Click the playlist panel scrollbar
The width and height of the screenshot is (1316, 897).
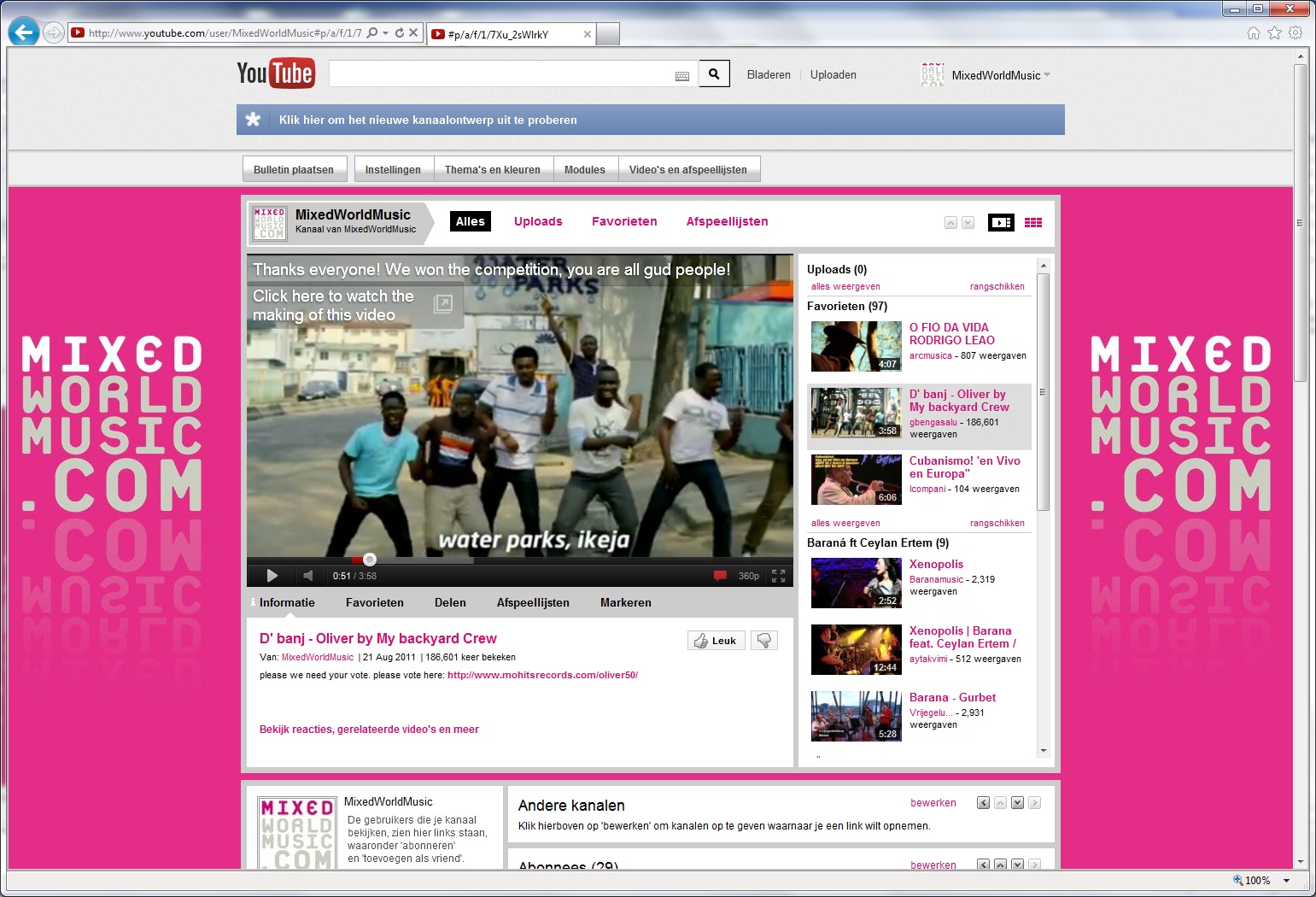click(x=1043, y=393)
